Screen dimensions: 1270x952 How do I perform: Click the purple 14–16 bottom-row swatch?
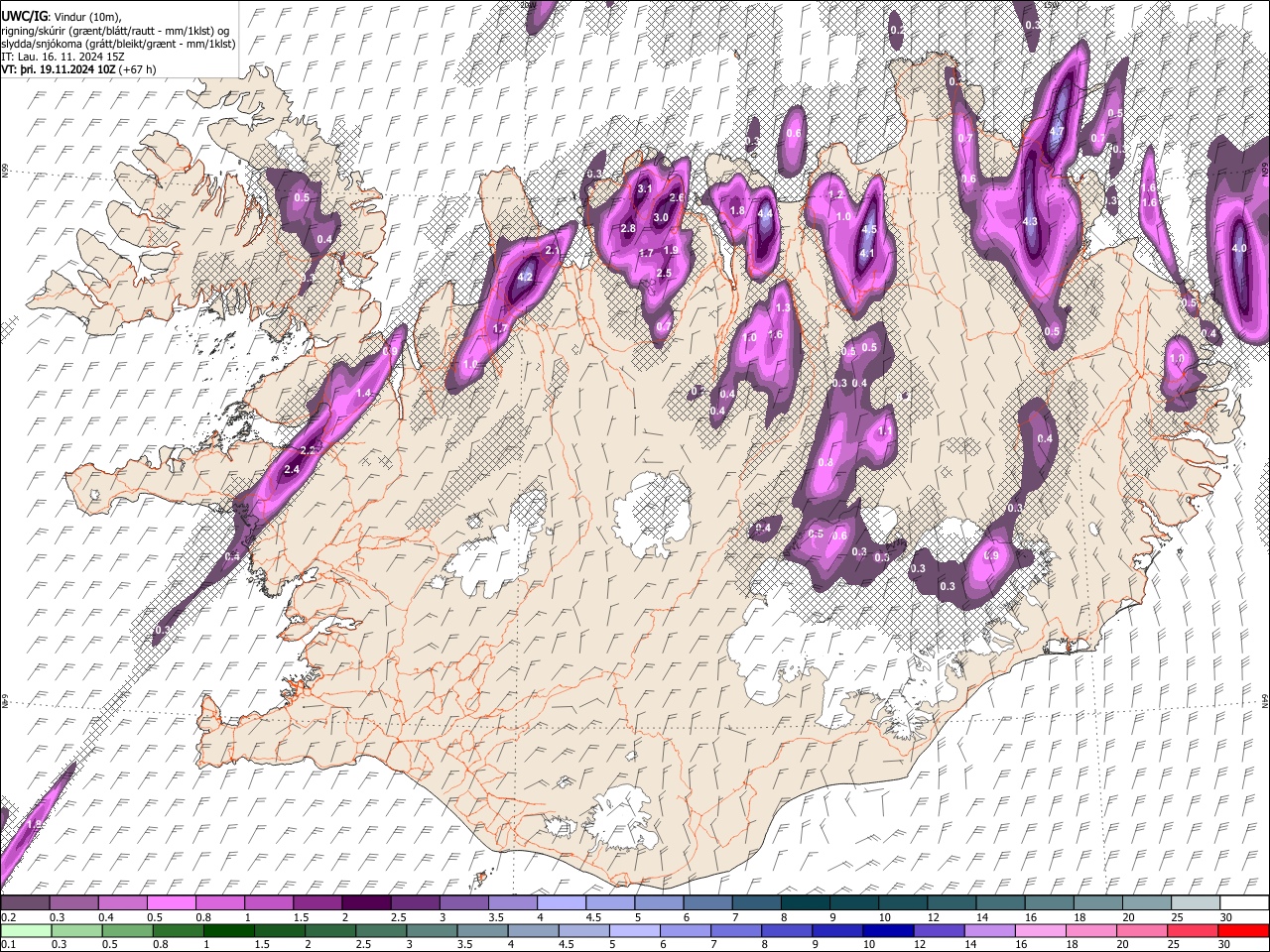point(990,931)
